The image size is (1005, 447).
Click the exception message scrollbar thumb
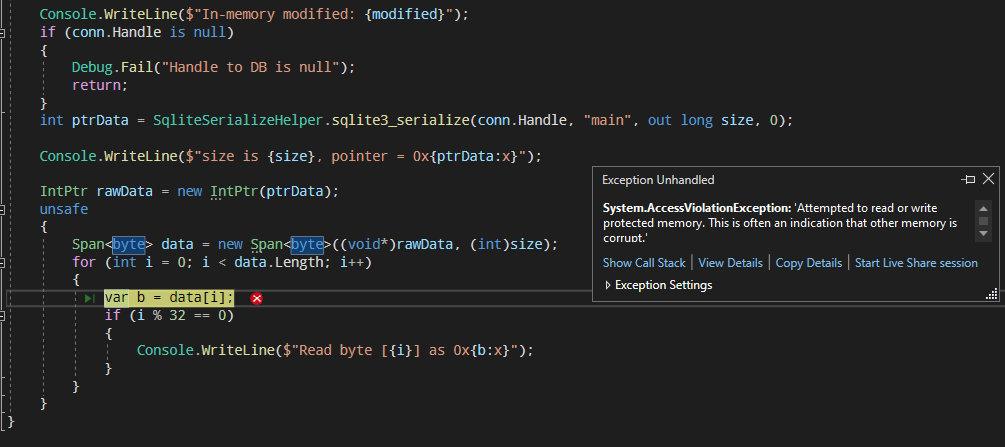click(x=983, y=221)
